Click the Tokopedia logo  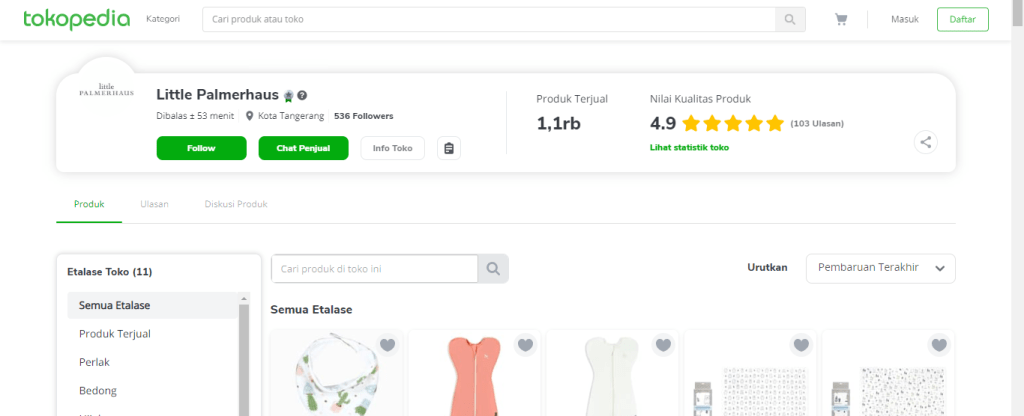(x=76, y=19)
